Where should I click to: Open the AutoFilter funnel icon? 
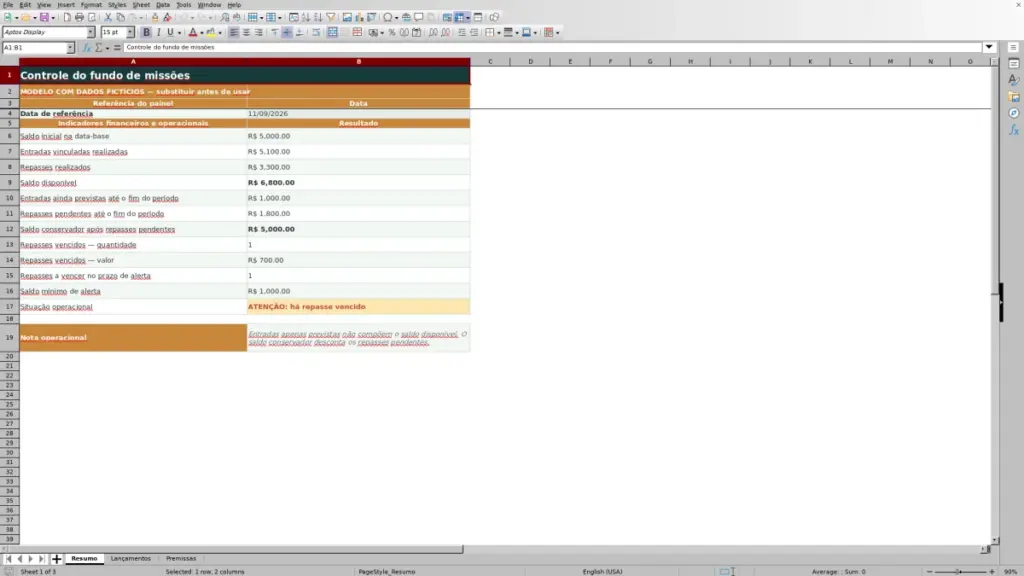tap(330, 18)
